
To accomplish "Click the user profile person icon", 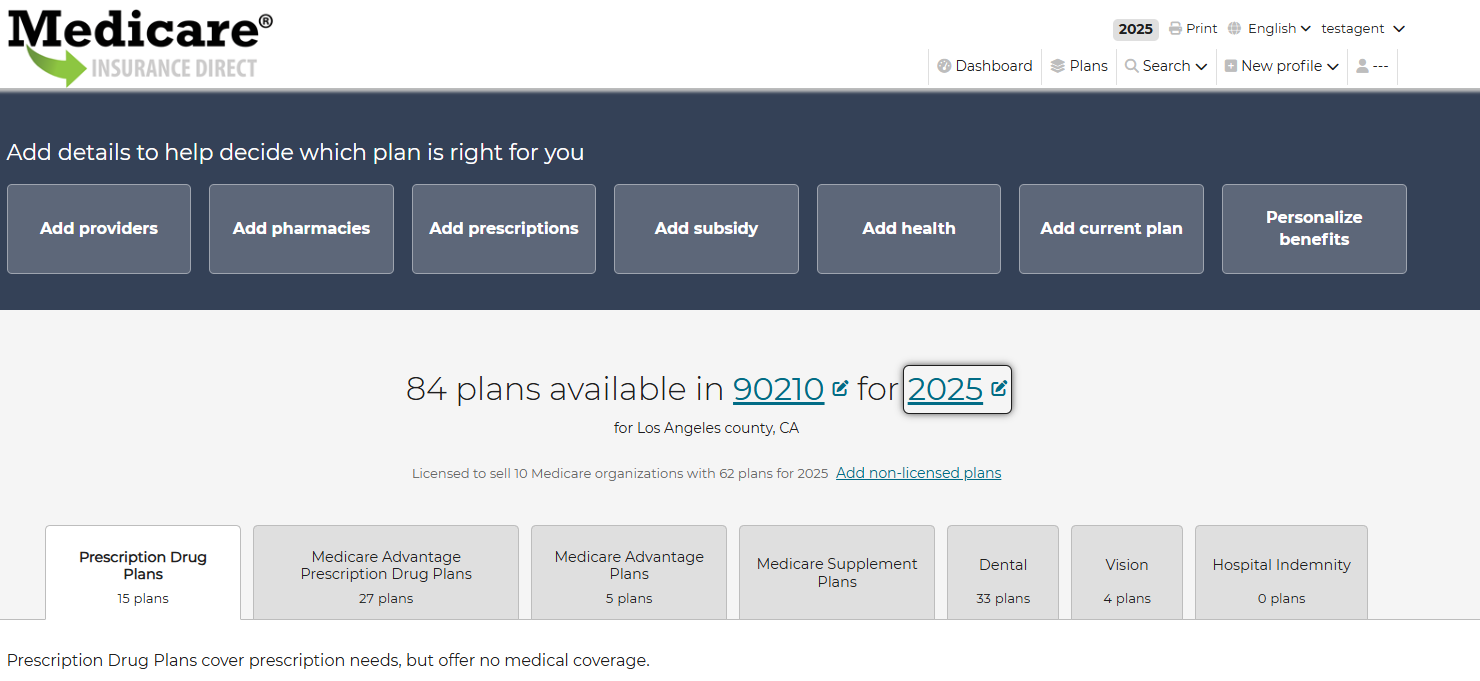I will tap(1362, 66).
